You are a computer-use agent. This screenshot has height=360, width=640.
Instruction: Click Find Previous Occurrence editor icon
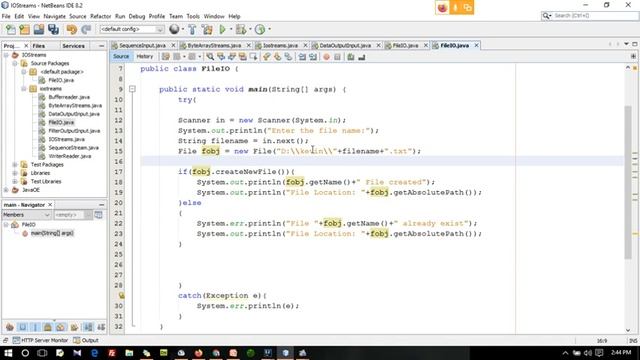click(221, 57)
